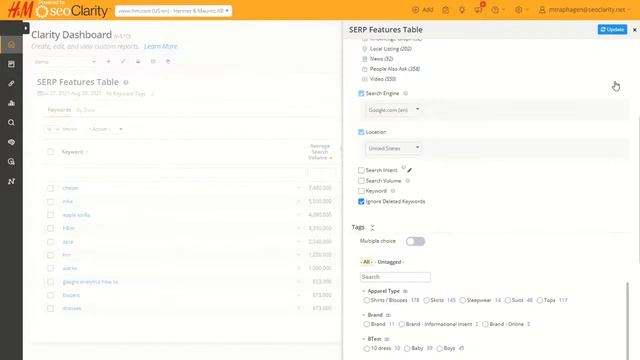This screenshot has width=640, height=360.
Task: Click the tags list vertical scrollbar
Action: 627,321
